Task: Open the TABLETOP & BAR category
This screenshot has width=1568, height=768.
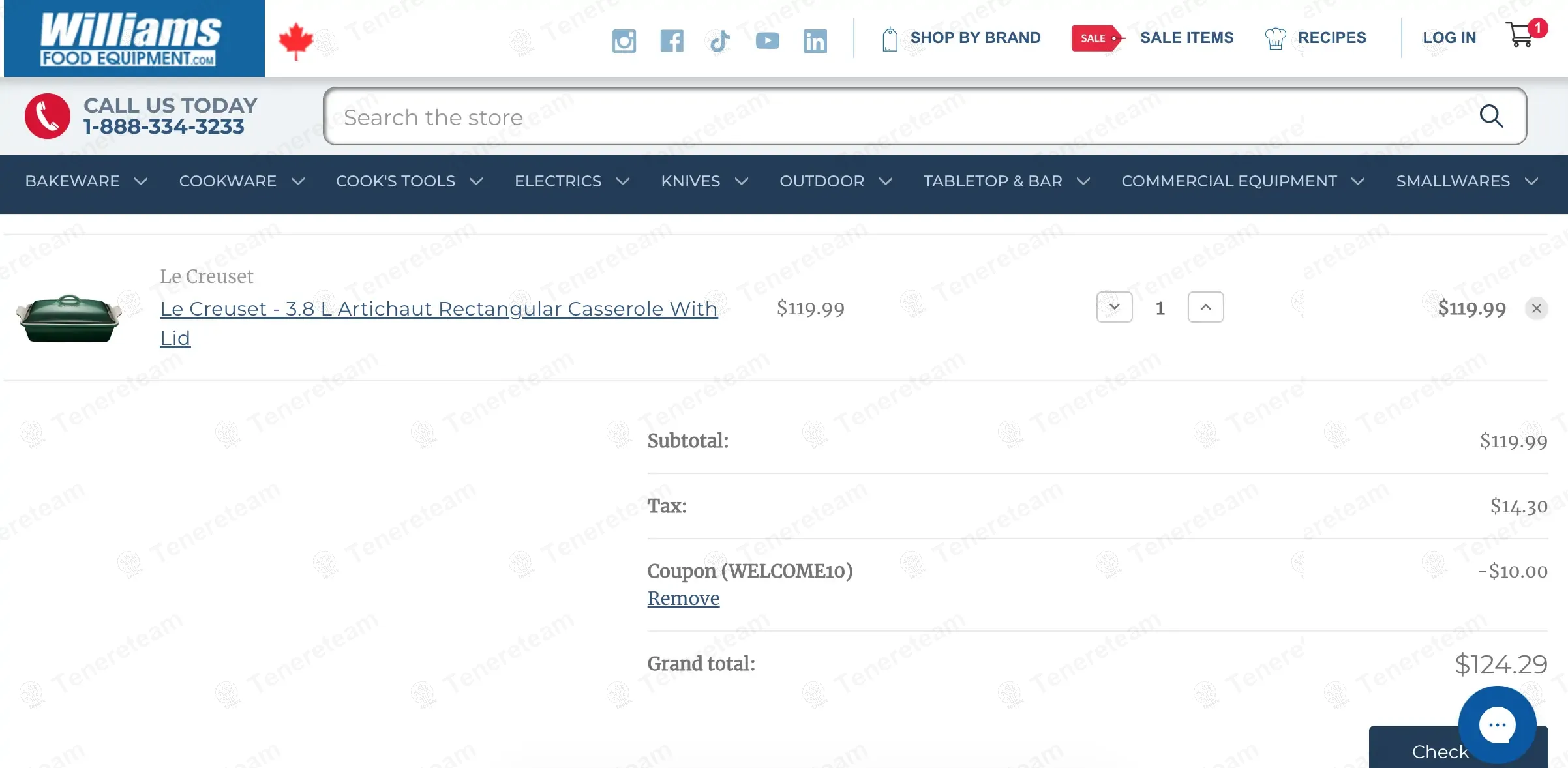Action: (993, 181)
